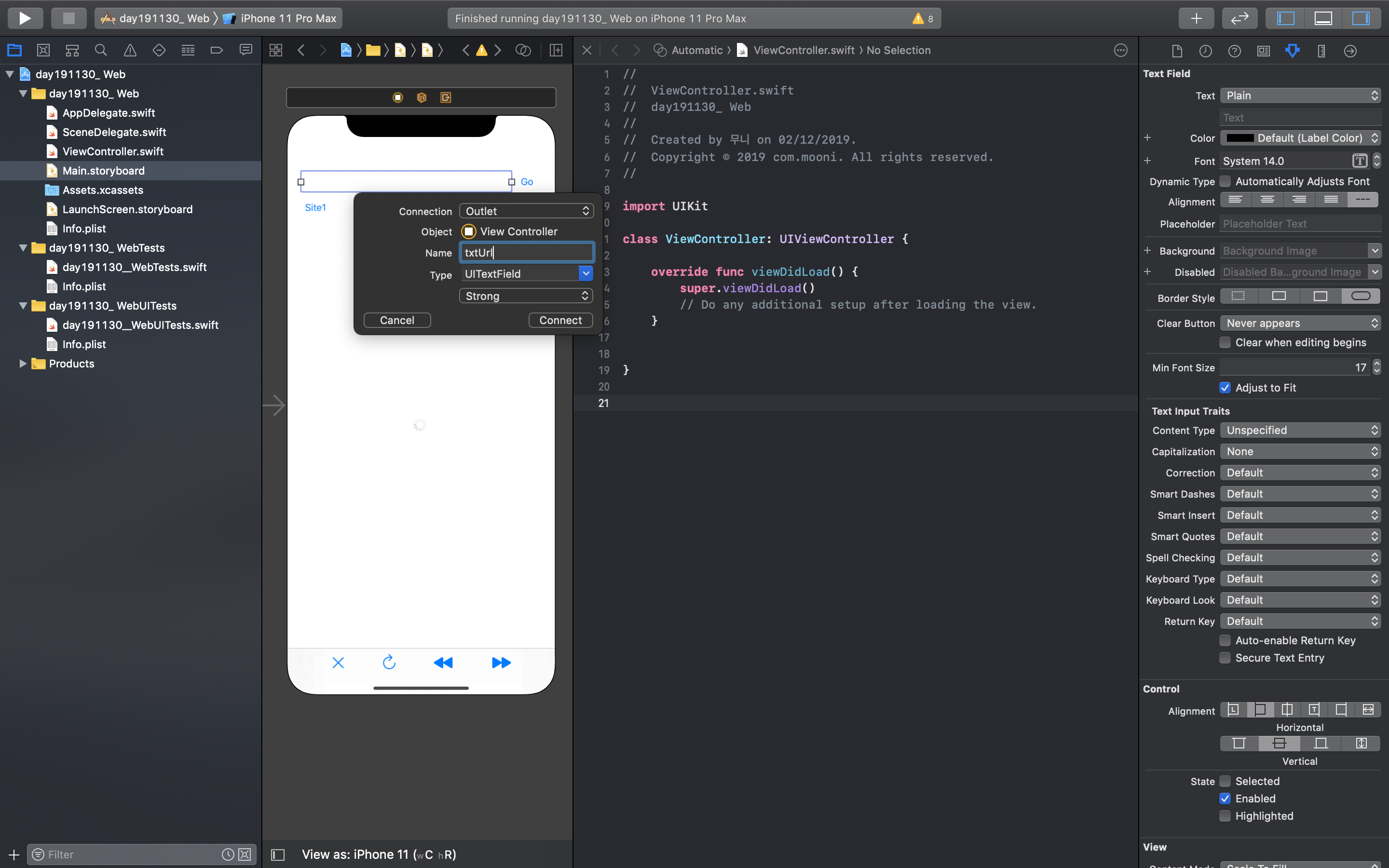1389x868 pixels.
Task: Collapse the day191130_ WebTests folder
Action: (23, 248)
